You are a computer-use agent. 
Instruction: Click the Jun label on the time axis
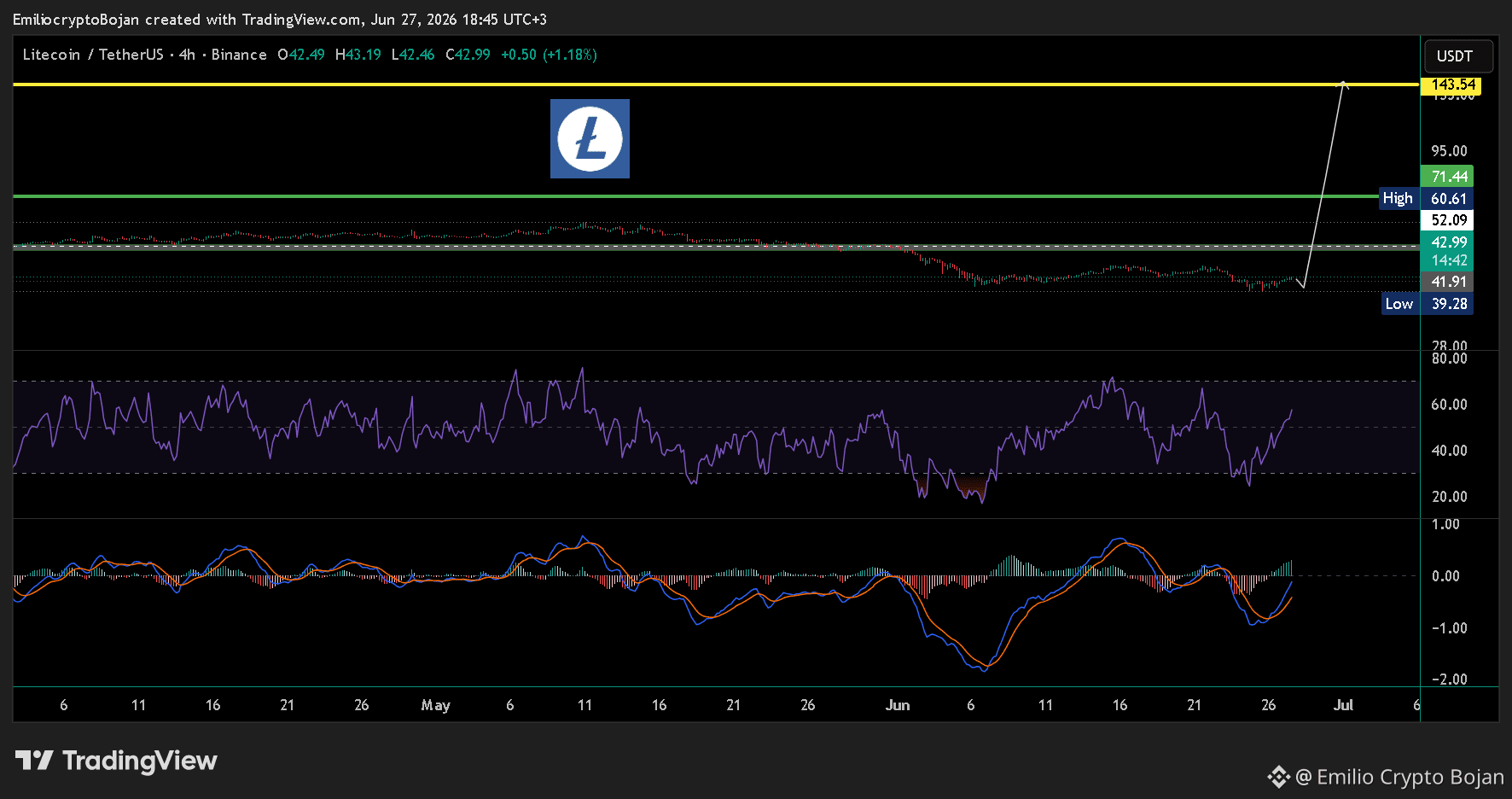point(898,705)
